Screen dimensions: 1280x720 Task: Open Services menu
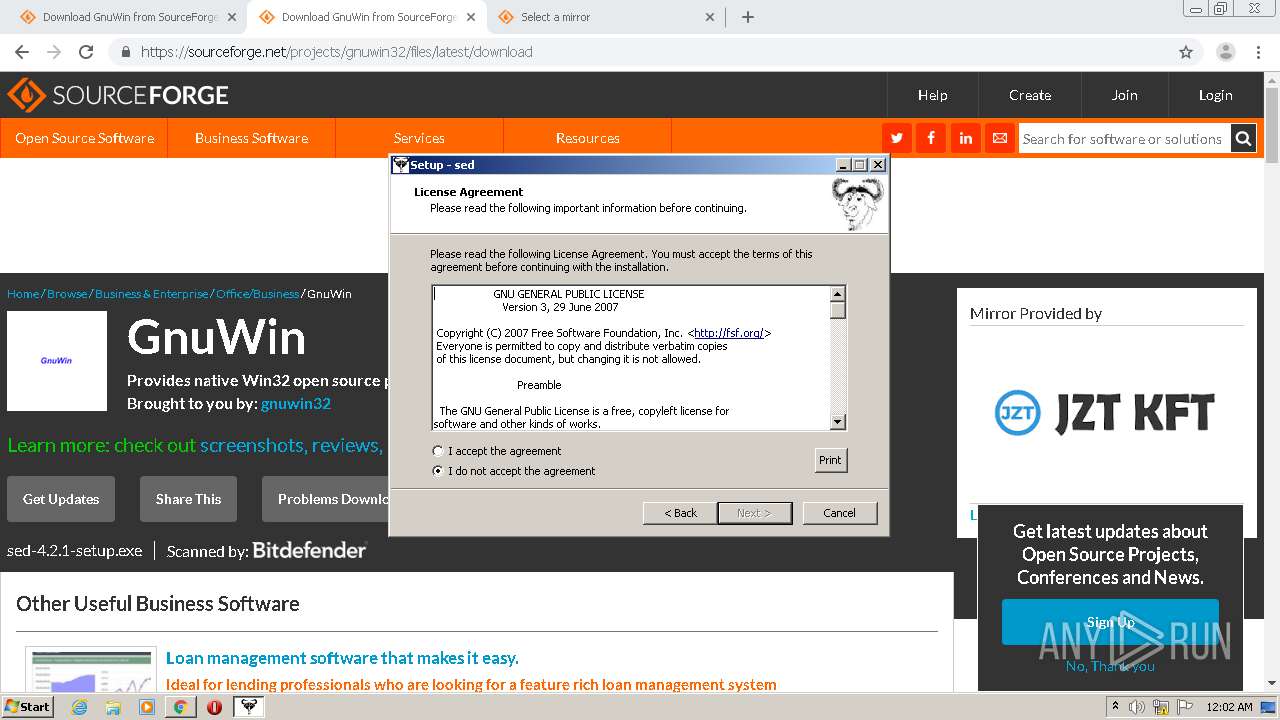419,138
